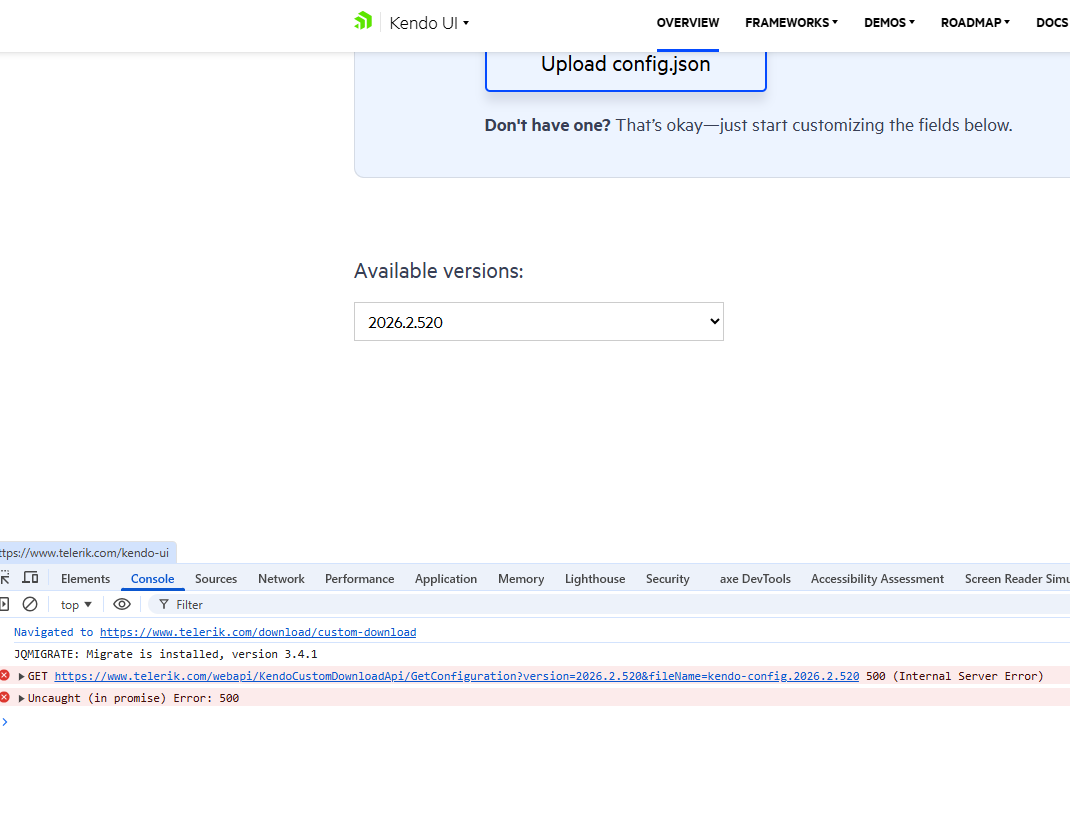Click the funnel filter icon
The image size is (1070, 838).
164,604
